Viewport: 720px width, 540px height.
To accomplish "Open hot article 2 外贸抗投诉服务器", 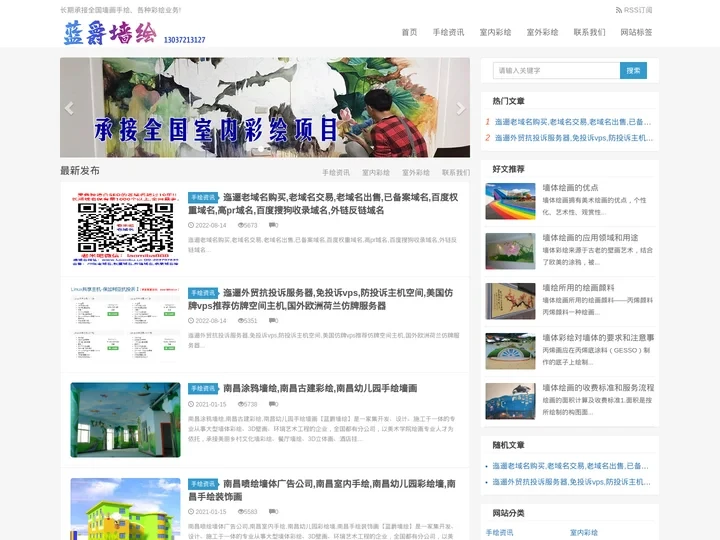I will click(x=574, y=138).
